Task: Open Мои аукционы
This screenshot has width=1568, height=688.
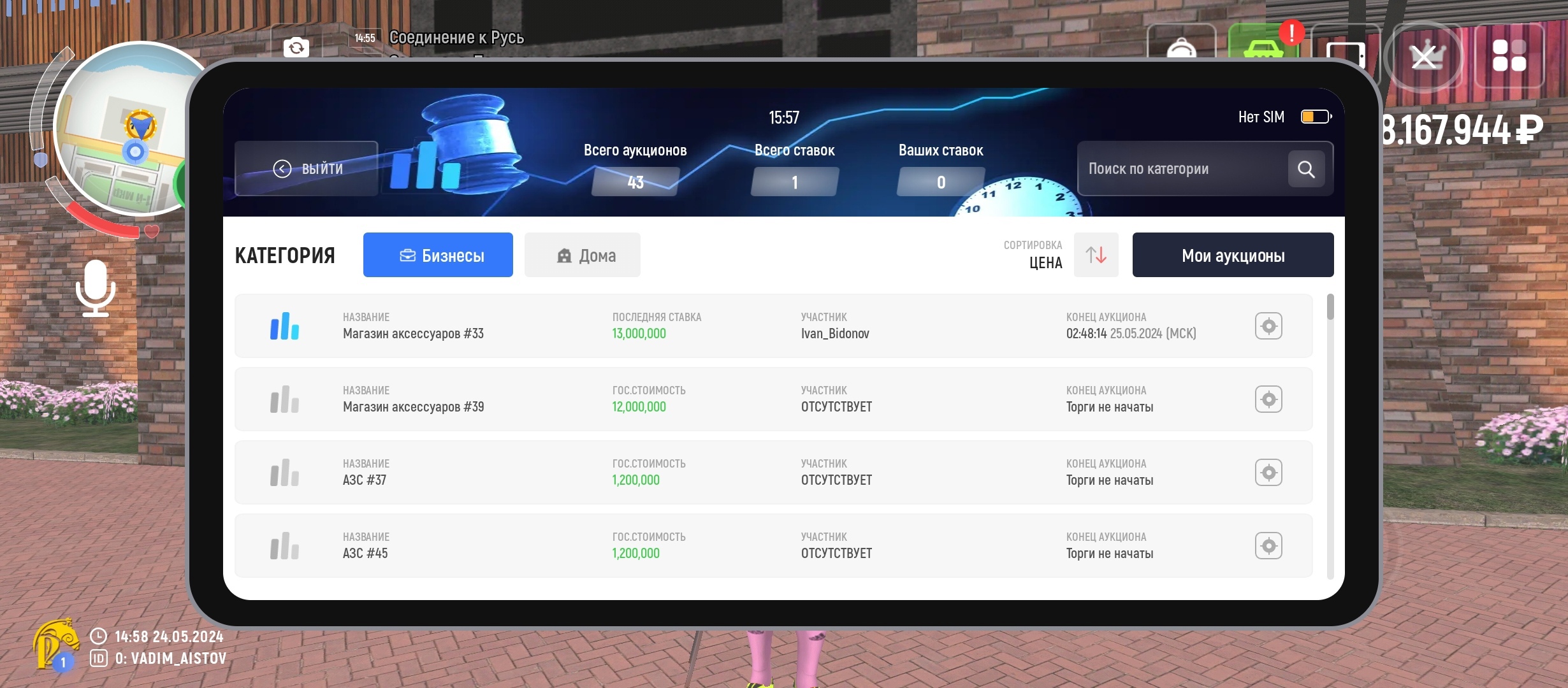Action: [x=1233, y=255]
